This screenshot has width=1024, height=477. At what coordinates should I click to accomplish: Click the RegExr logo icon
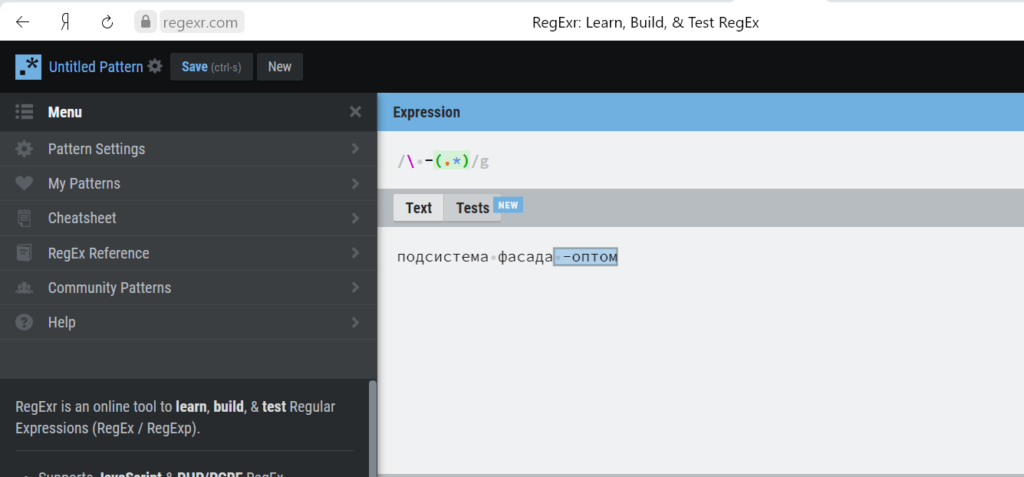pos(28,67)
